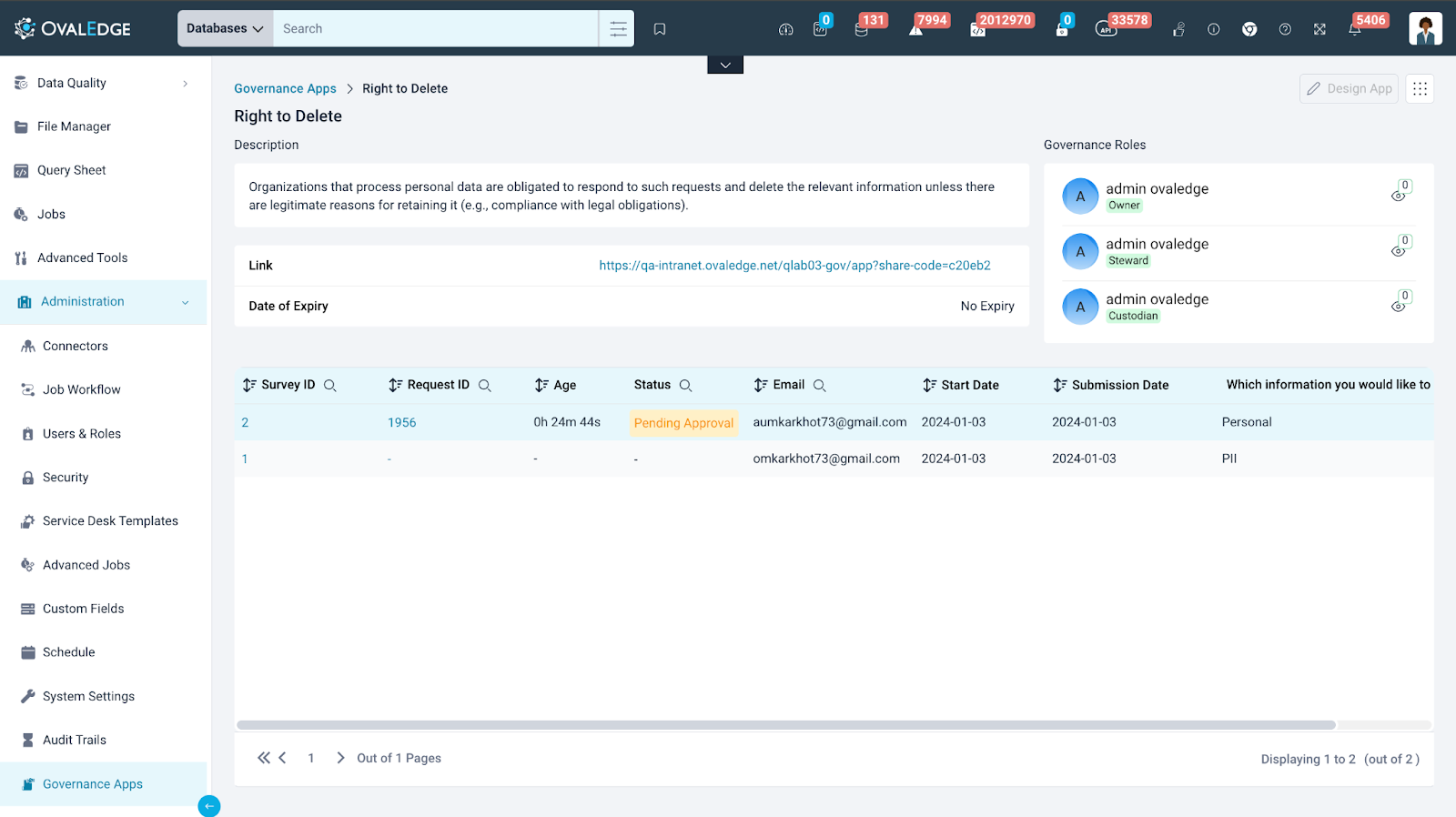Open notifications bell showing 5406
The height and width of the screenshot is (817, 1456).
[1355, 29]
